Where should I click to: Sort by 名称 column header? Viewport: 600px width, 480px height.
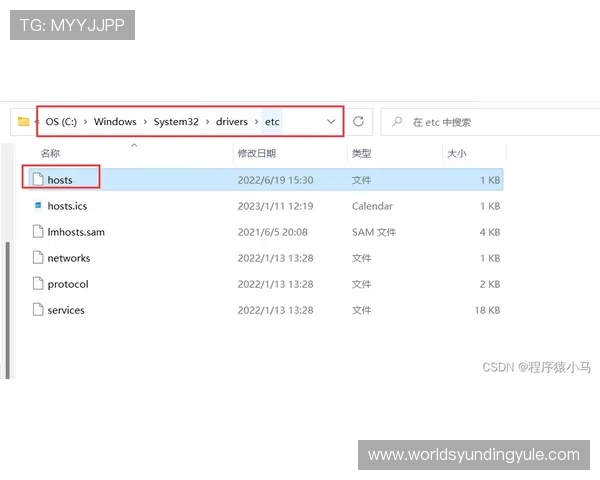click(x=50, y=153)
